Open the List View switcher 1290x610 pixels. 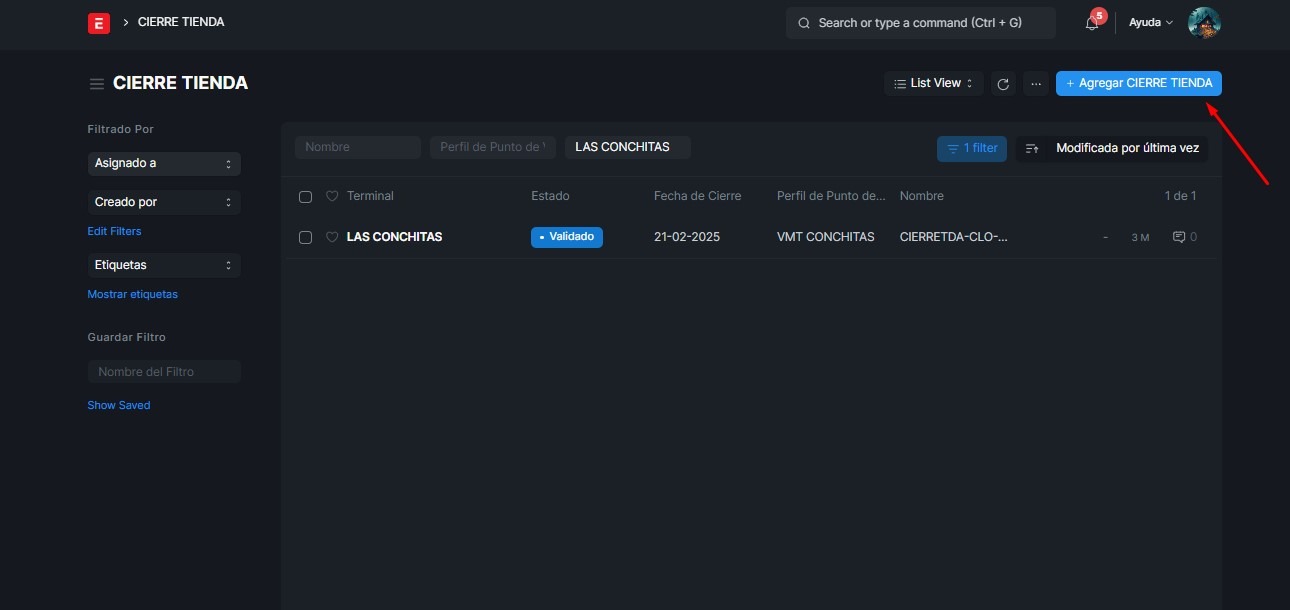point(933,84)
